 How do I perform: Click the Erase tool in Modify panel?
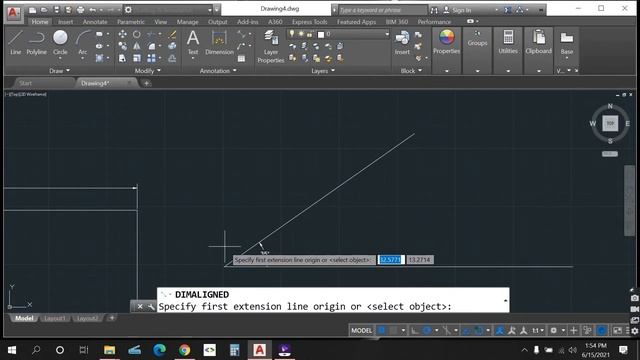[172, 34]
